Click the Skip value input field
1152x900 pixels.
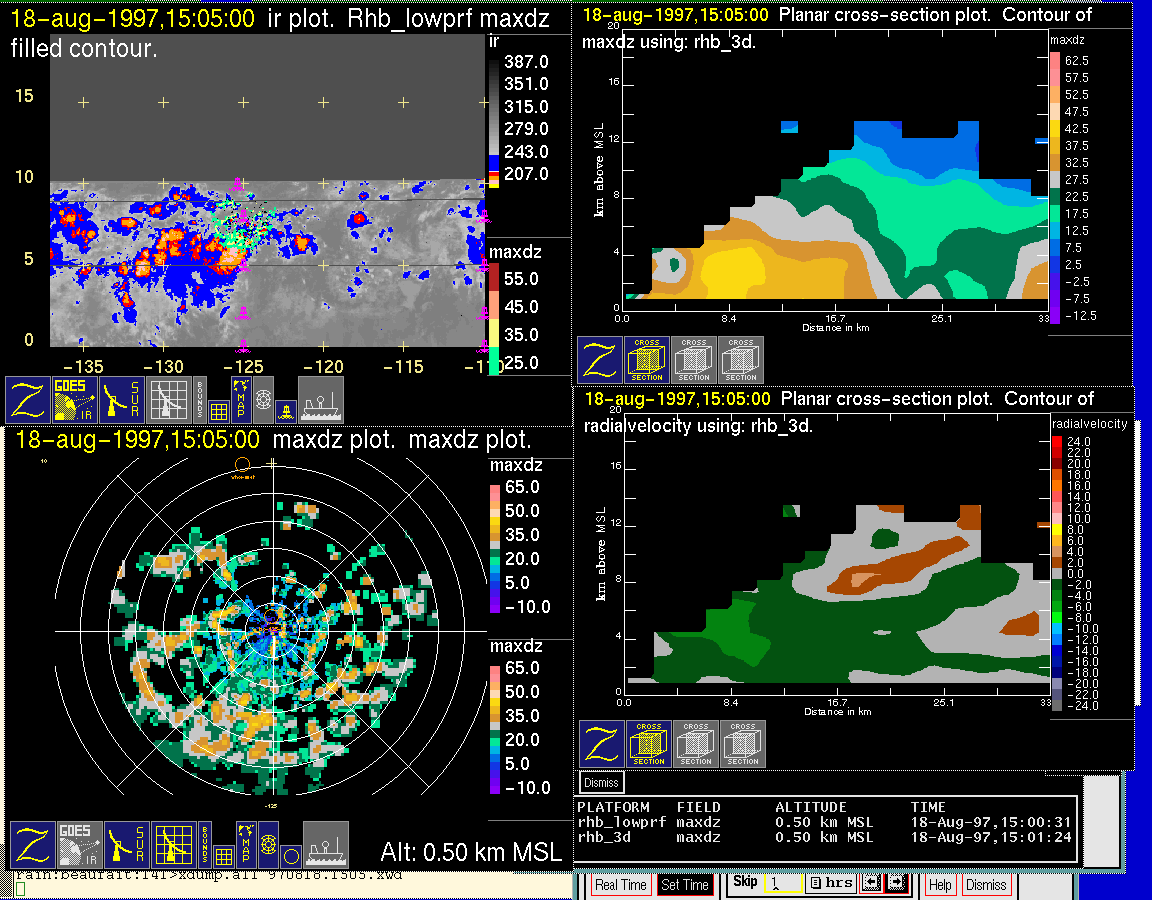[x=781, y=885]
